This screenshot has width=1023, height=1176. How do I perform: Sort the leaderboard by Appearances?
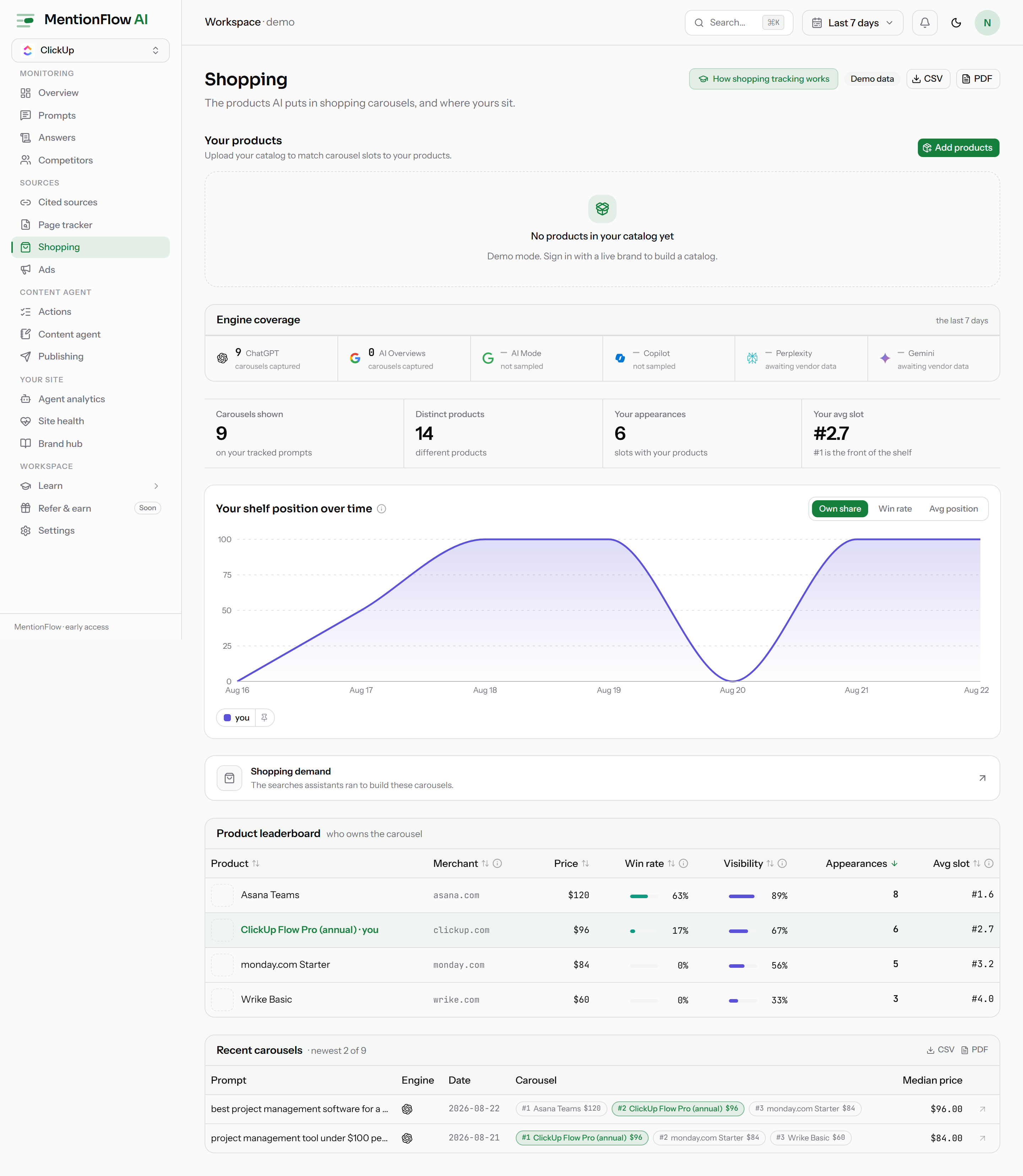[861, 863]
